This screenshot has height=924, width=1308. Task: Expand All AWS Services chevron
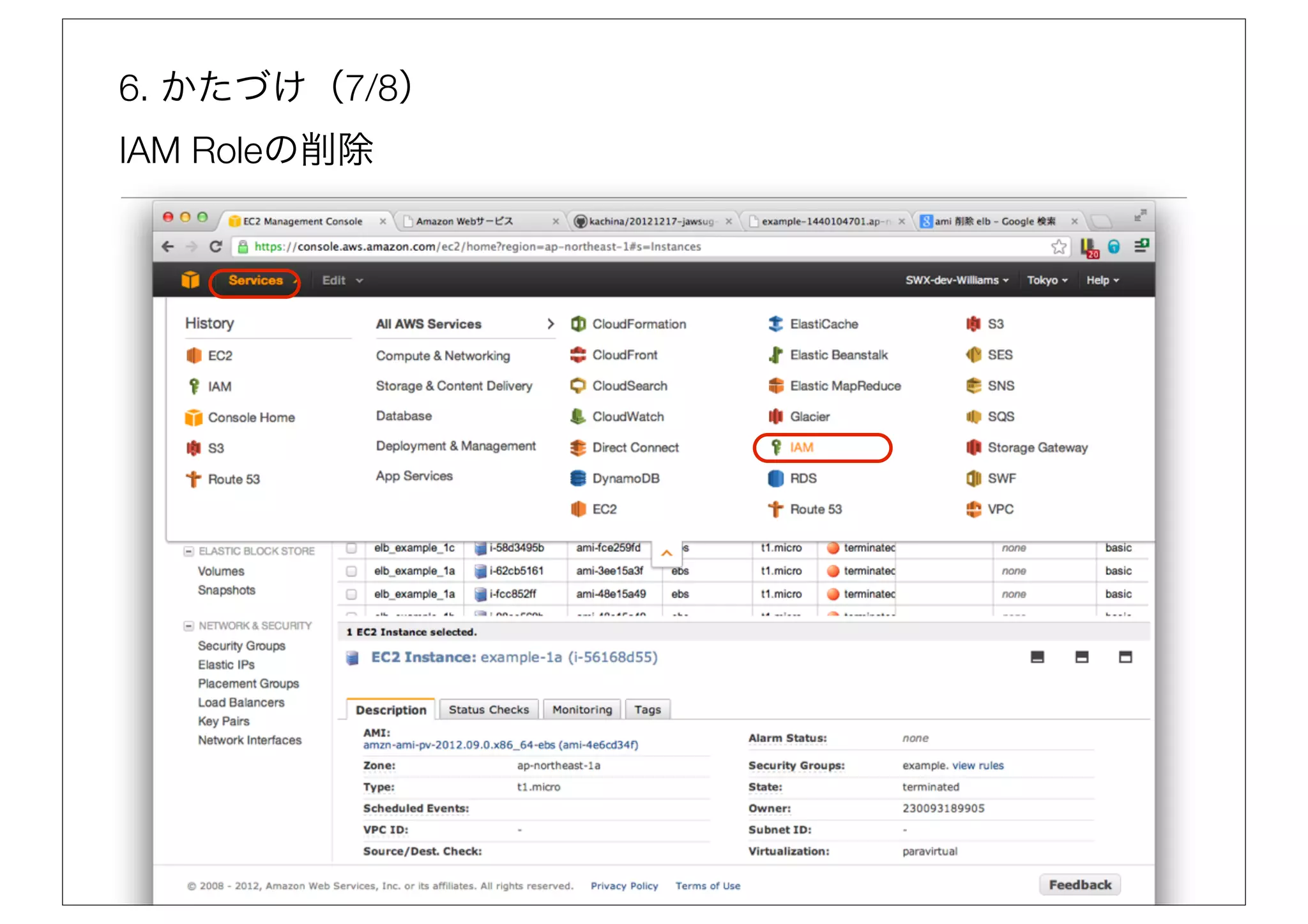[551, 324]
